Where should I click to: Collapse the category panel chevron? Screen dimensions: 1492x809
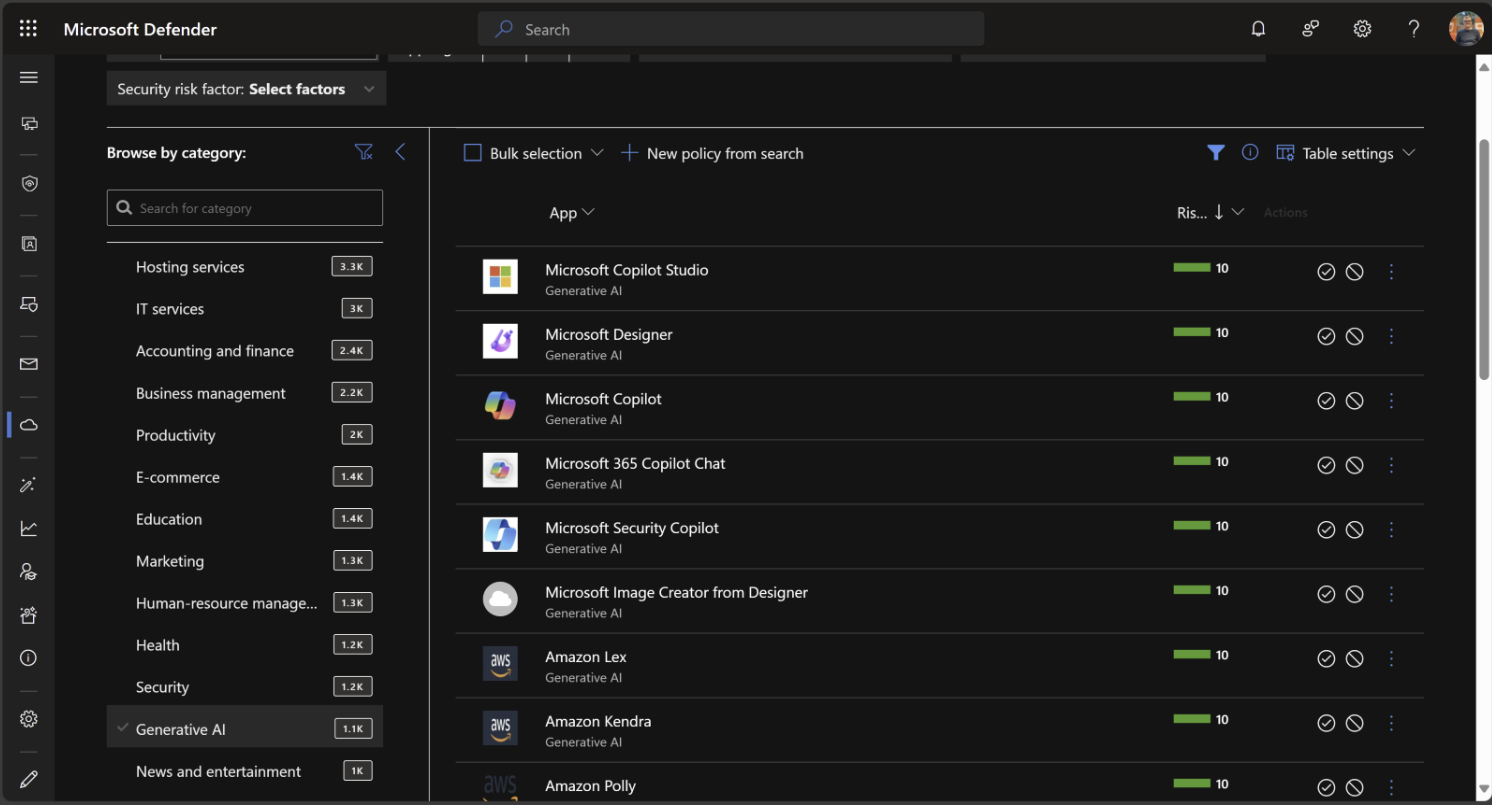pyautogui.click(x=400, y=152)
